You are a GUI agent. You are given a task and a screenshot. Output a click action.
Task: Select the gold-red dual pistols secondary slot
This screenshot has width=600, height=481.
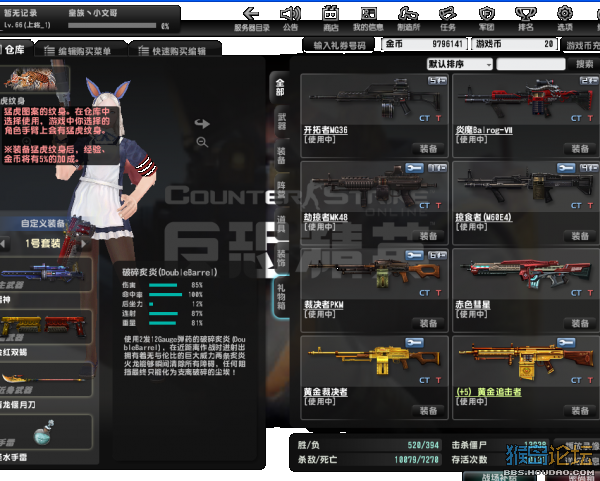(x=45, y=326)
